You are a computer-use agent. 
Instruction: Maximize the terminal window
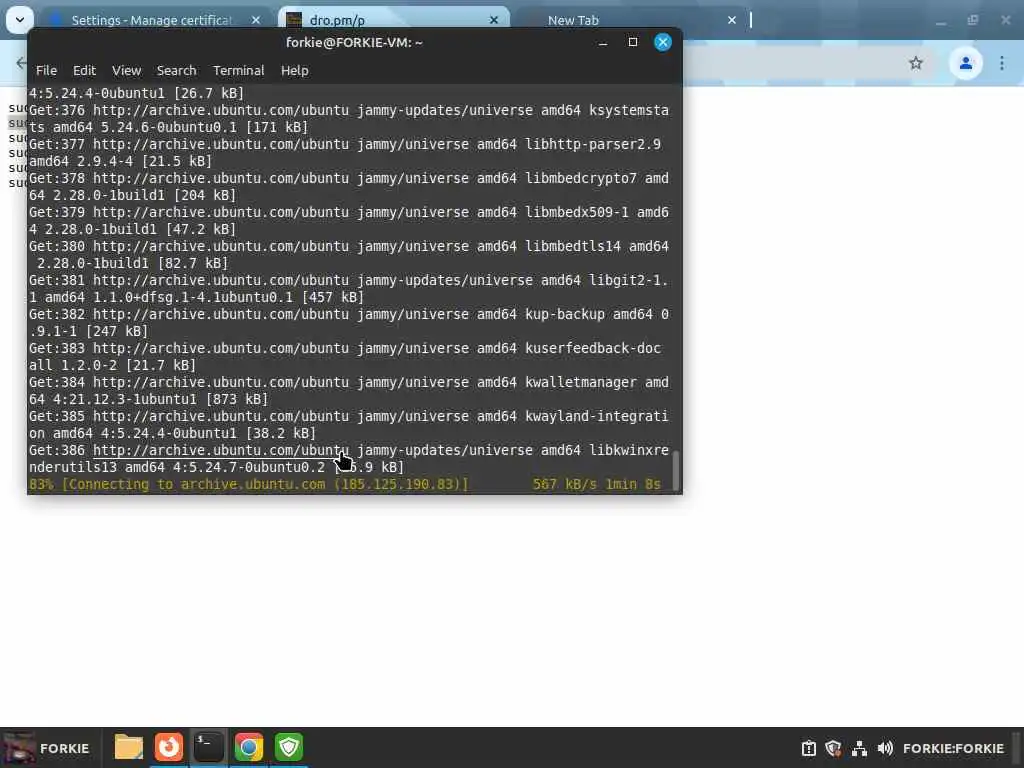pyautogui.click(x=632, y=42)
